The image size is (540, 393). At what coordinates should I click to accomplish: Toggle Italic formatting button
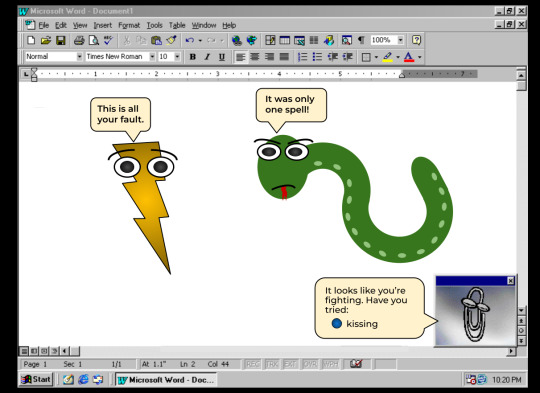[x=207, y=57]
